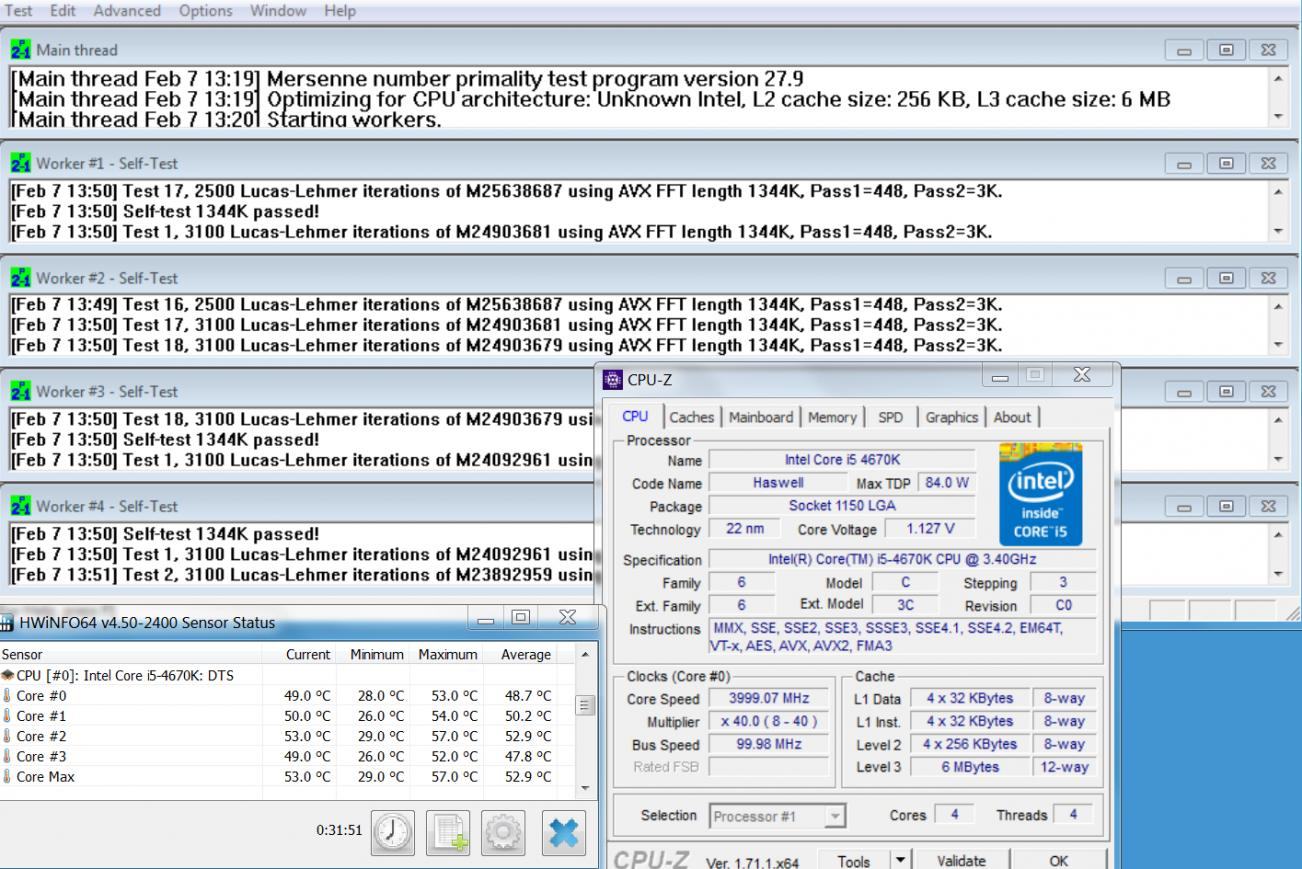Click the Intel Core i5 4670K name field

841,460
